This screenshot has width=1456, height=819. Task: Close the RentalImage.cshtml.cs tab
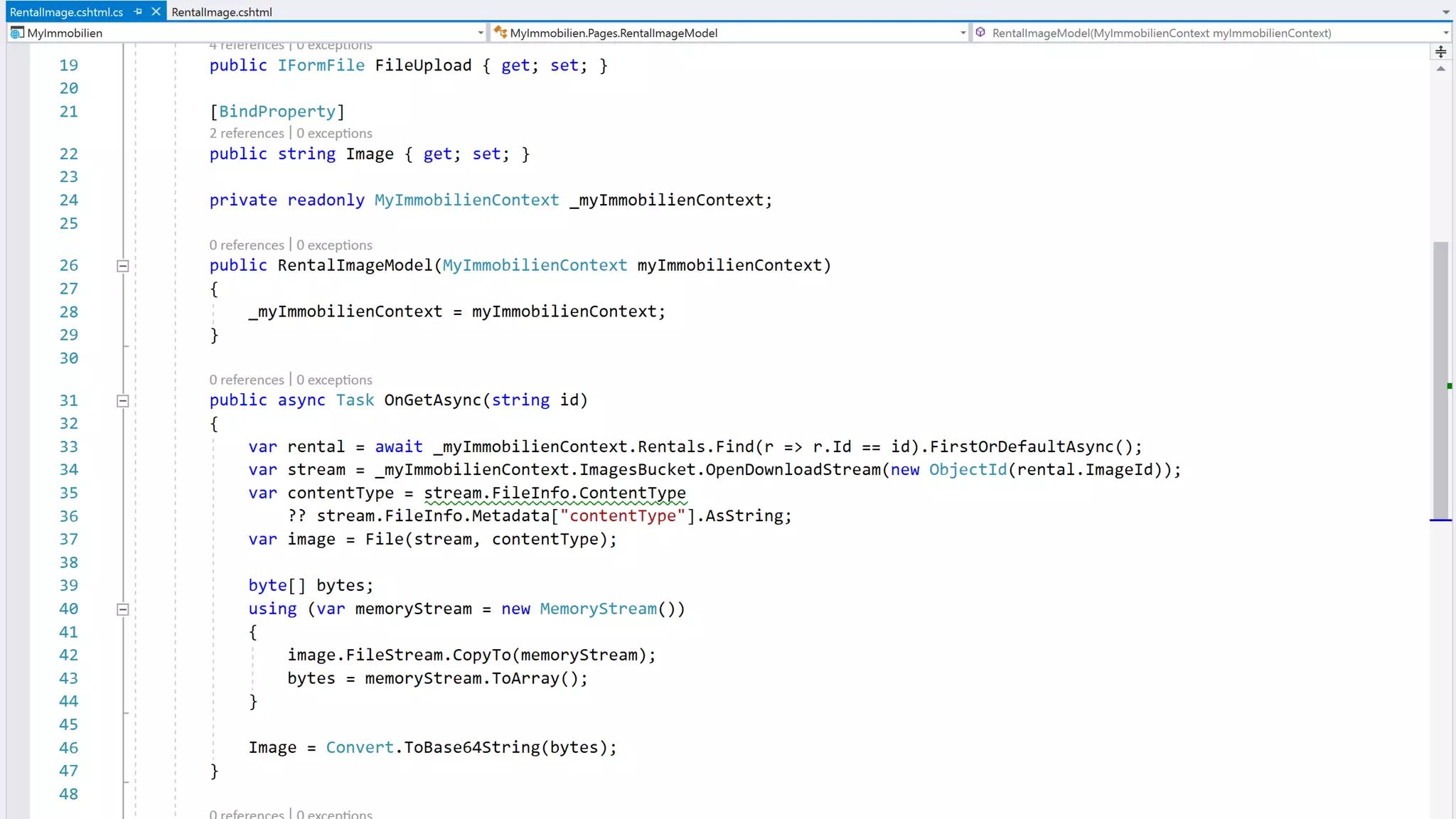click(156, 11)
